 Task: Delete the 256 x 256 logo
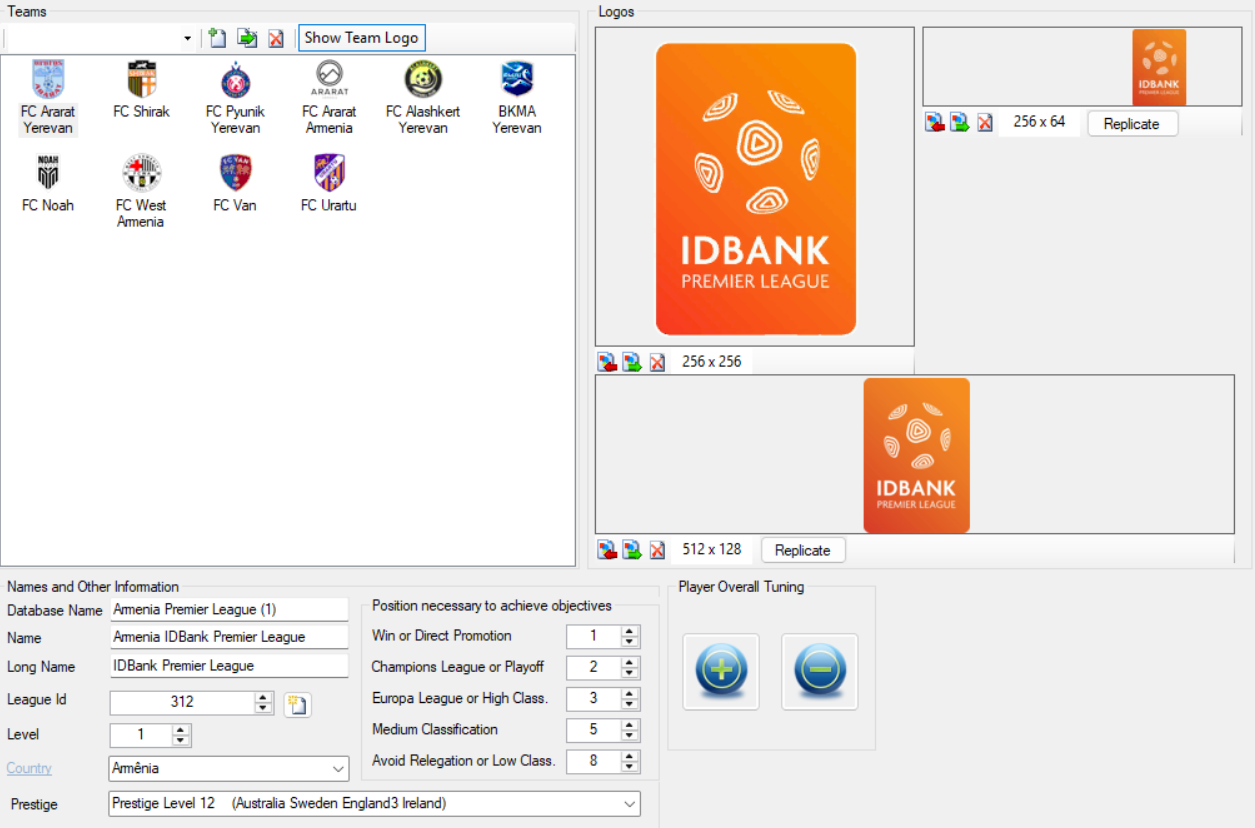click(657, 362)
